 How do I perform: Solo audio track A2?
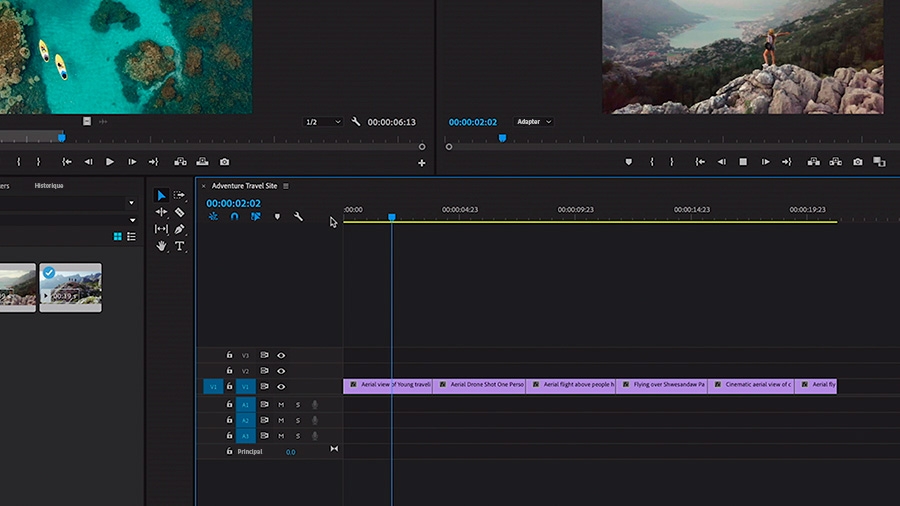point(297,420)
